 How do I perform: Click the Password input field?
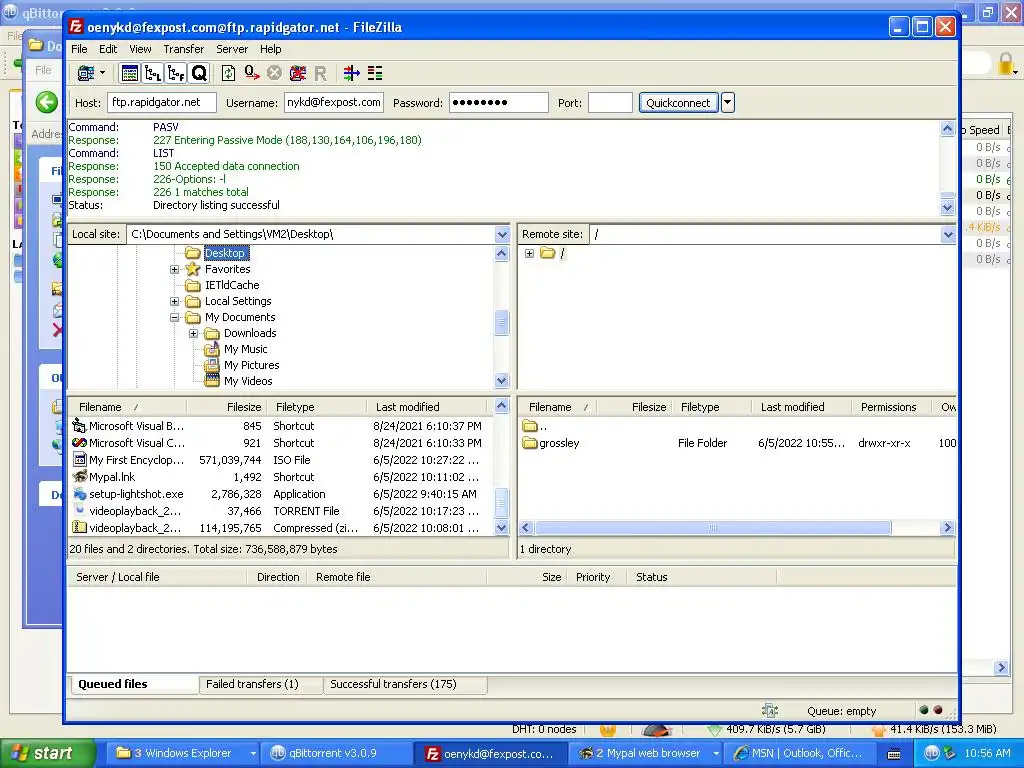[x=498, y=103]
